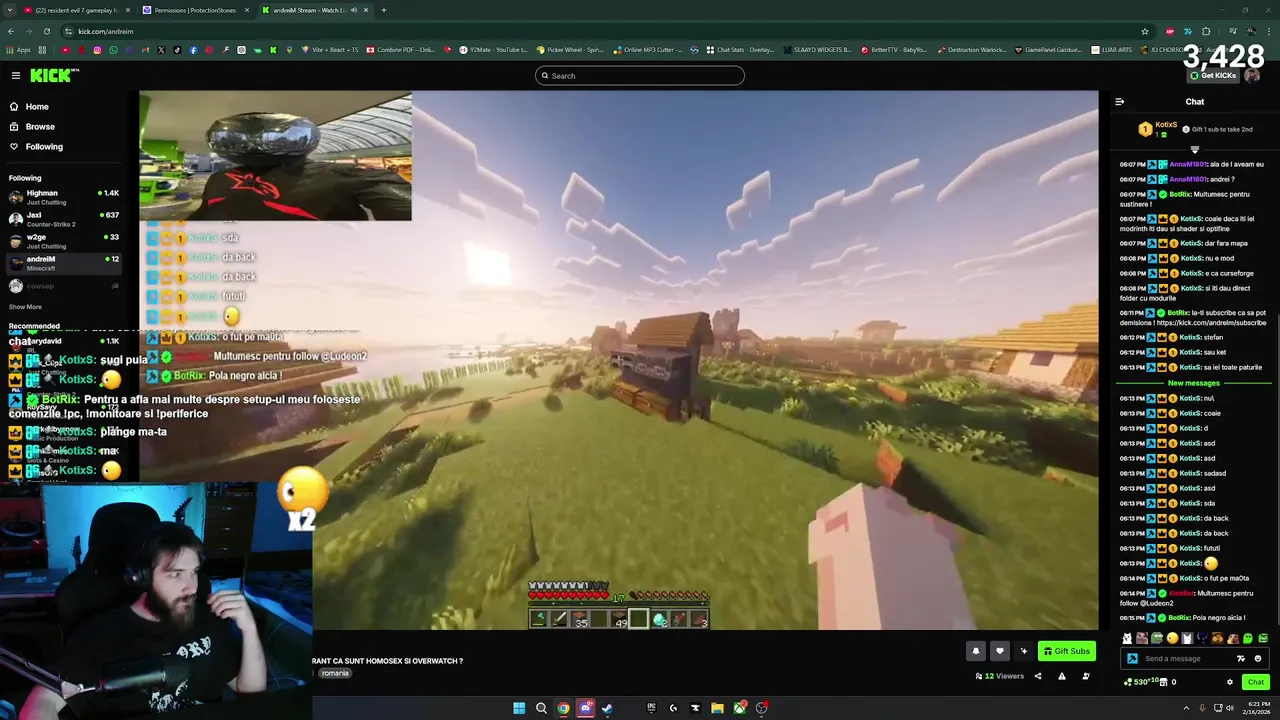Select andreiM channel in Following list
Image resolution: width=1280 pixels, height=720 pixels.
coord(64,263)
